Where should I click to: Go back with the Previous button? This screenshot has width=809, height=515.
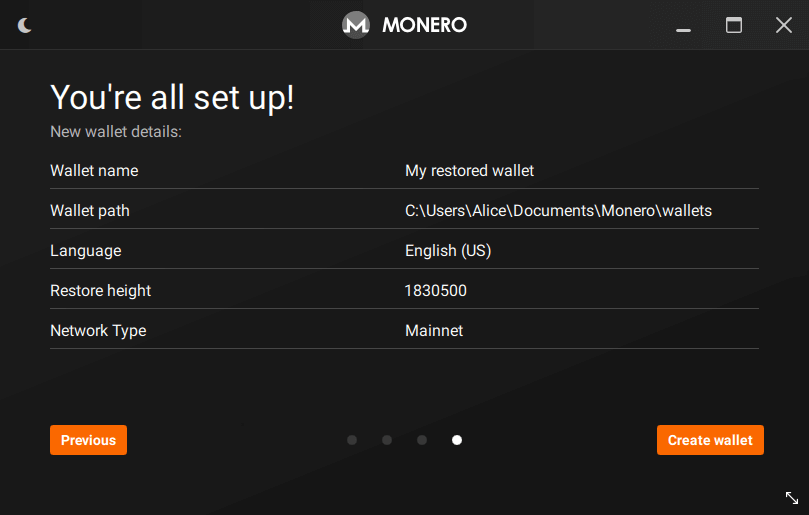pyautogui.click(x=88, y=440)
